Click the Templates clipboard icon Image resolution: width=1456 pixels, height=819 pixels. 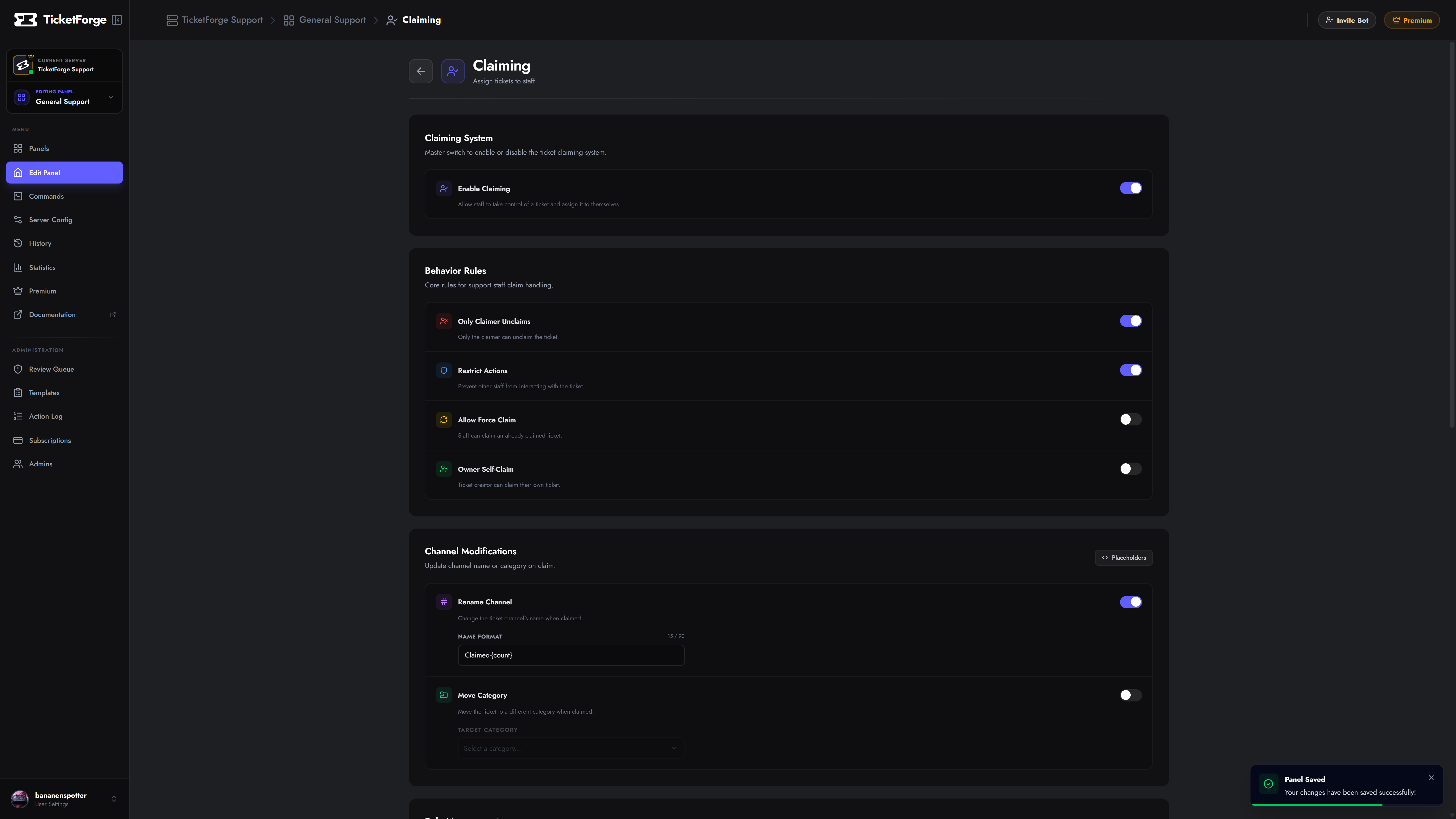coord(18,393)
